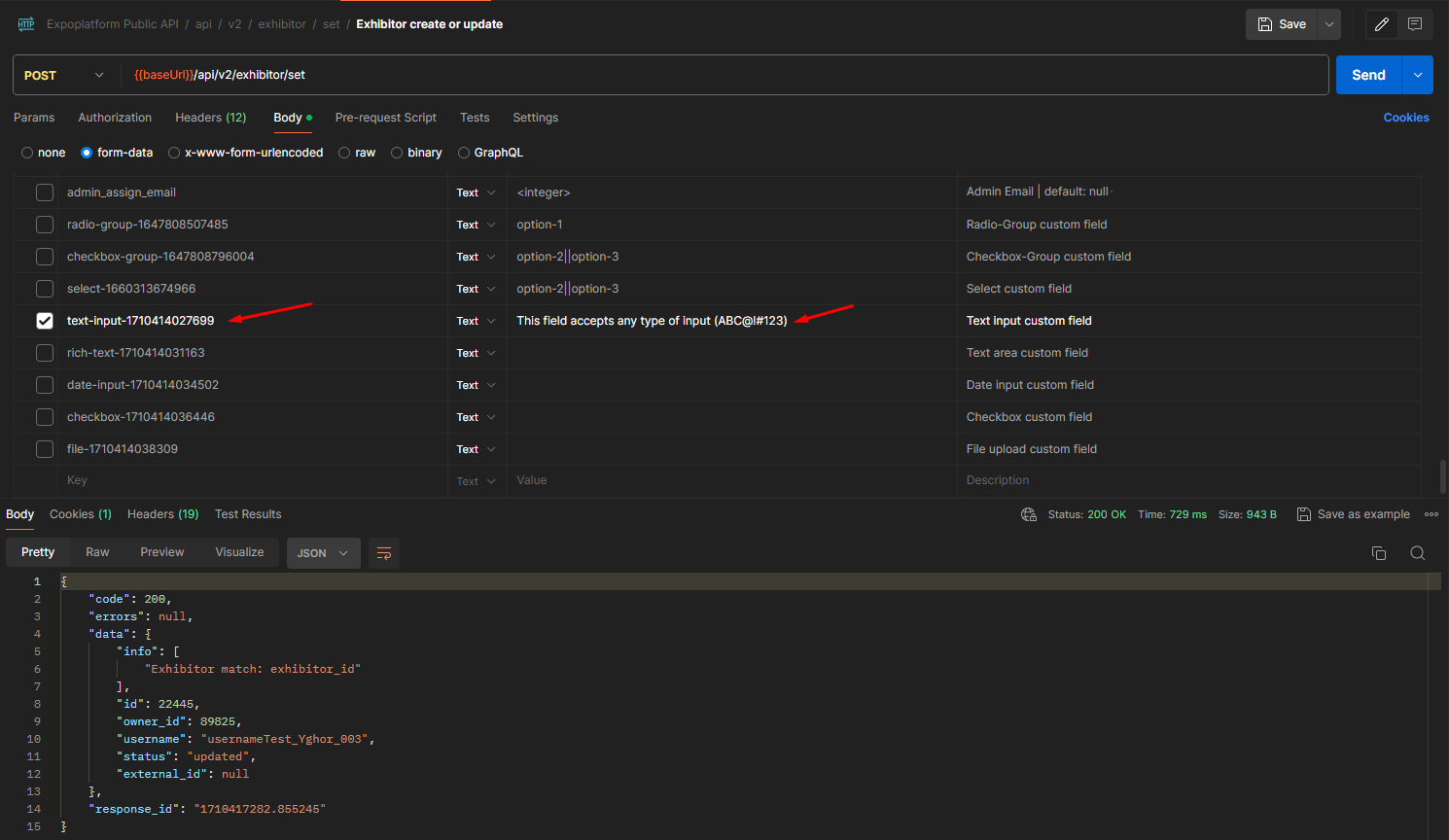Screen dimensions: 1449x840
Task: Enable the checkbox-group-1647808796004 field
Action: point(44,256)
